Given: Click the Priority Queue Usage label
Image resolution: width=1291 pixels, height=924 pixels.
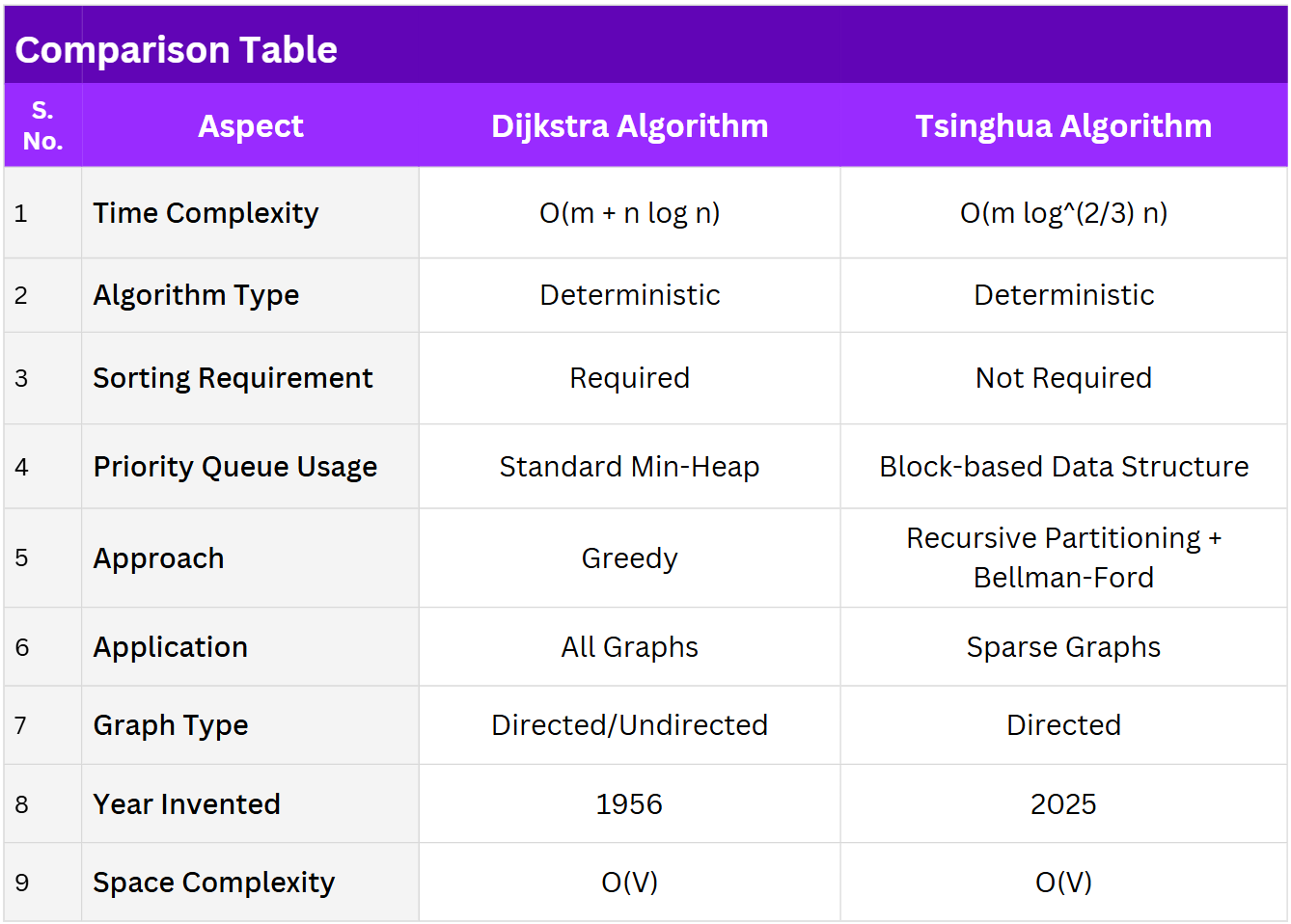Looking at the screenshot, I should 235,467.
